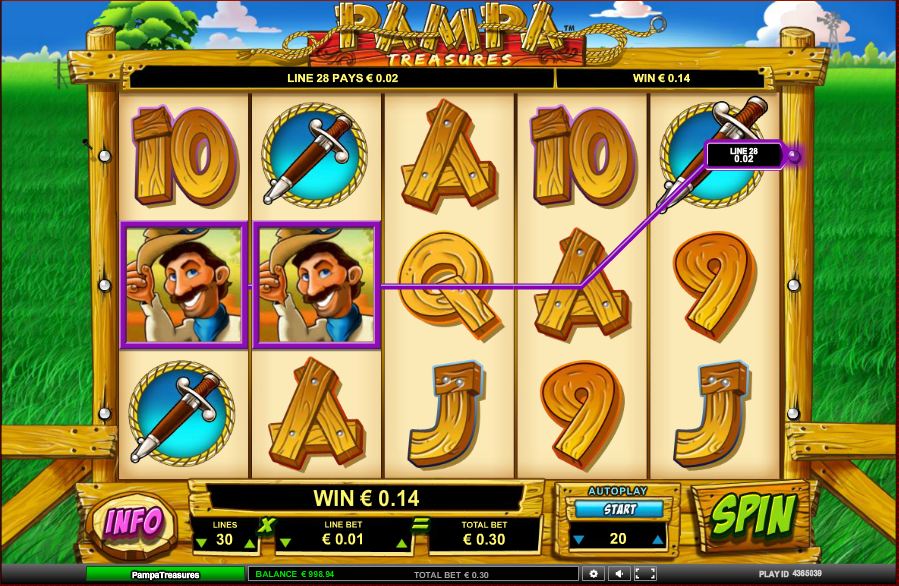The width and height of the screenshot is (899, 586).
Task: Raise the line bet up arrow
Action: pyautogui.click(x=402, y=542)
